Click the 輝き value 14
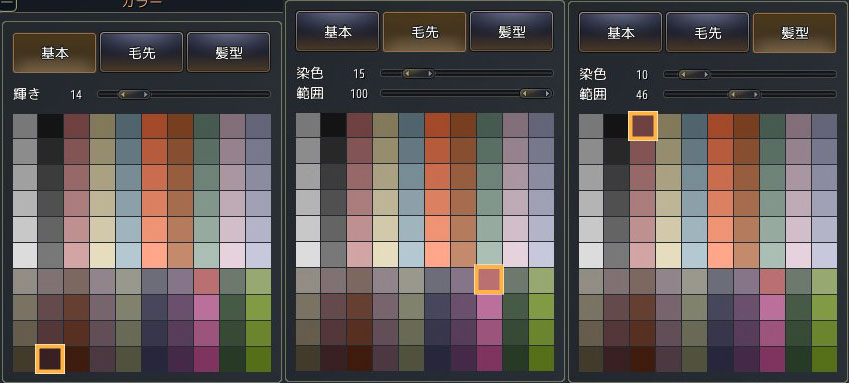Screen dimensions: 849x383 pos(76,95)
